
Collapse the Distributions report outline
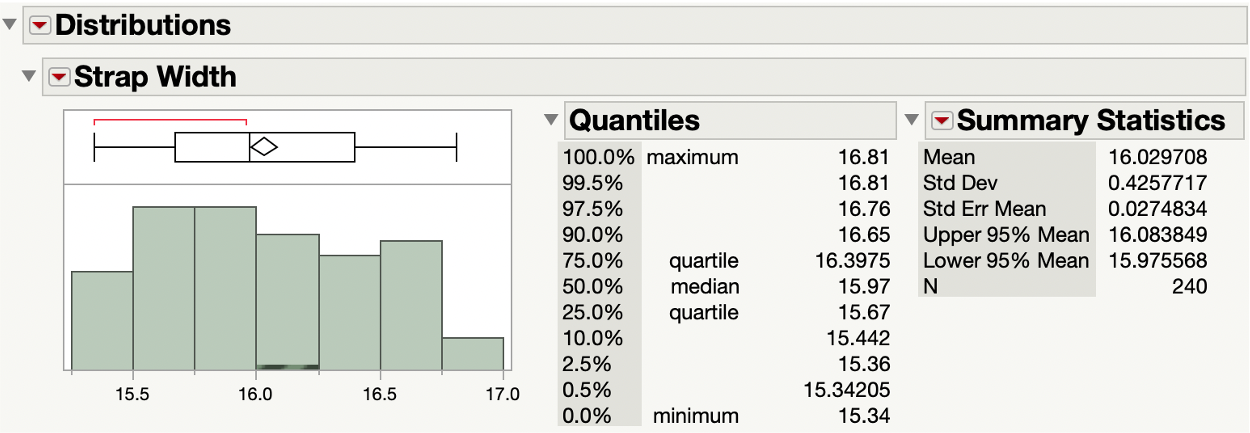point(11,26)
